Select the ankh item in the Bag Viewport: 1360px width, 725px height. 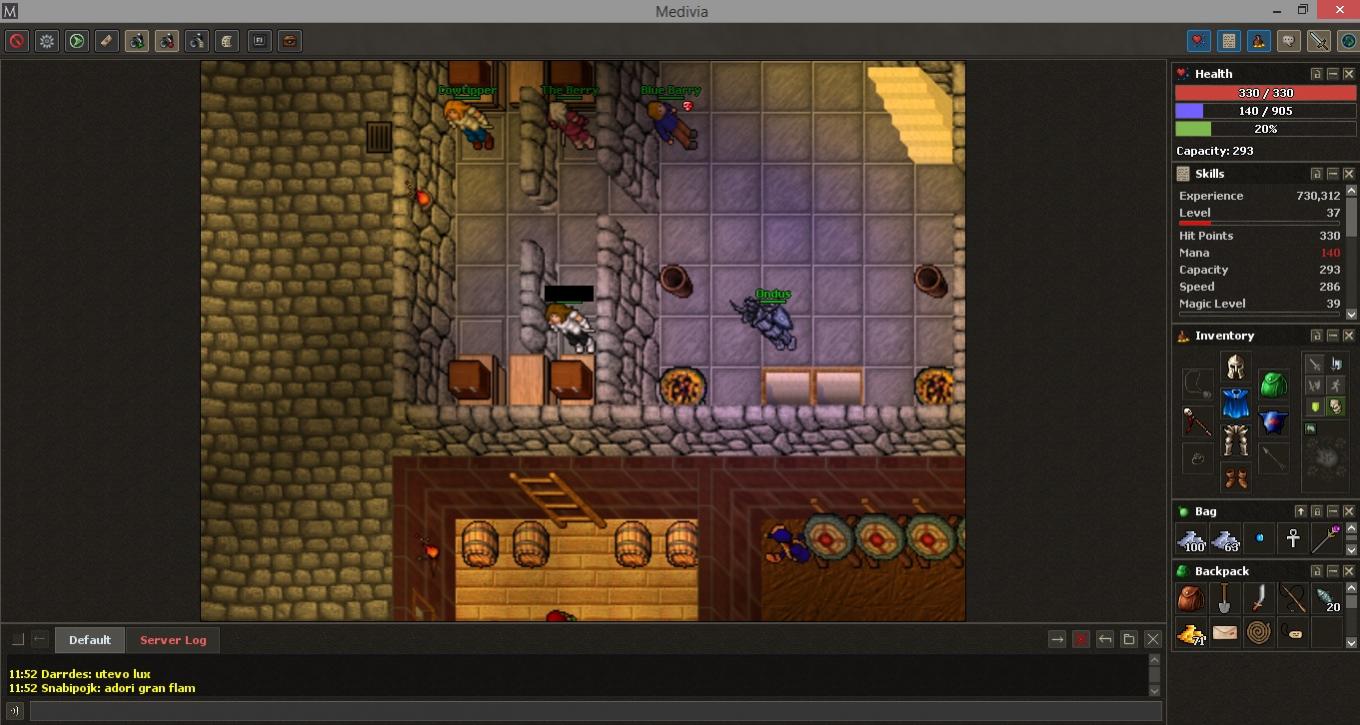[1293, 539]
